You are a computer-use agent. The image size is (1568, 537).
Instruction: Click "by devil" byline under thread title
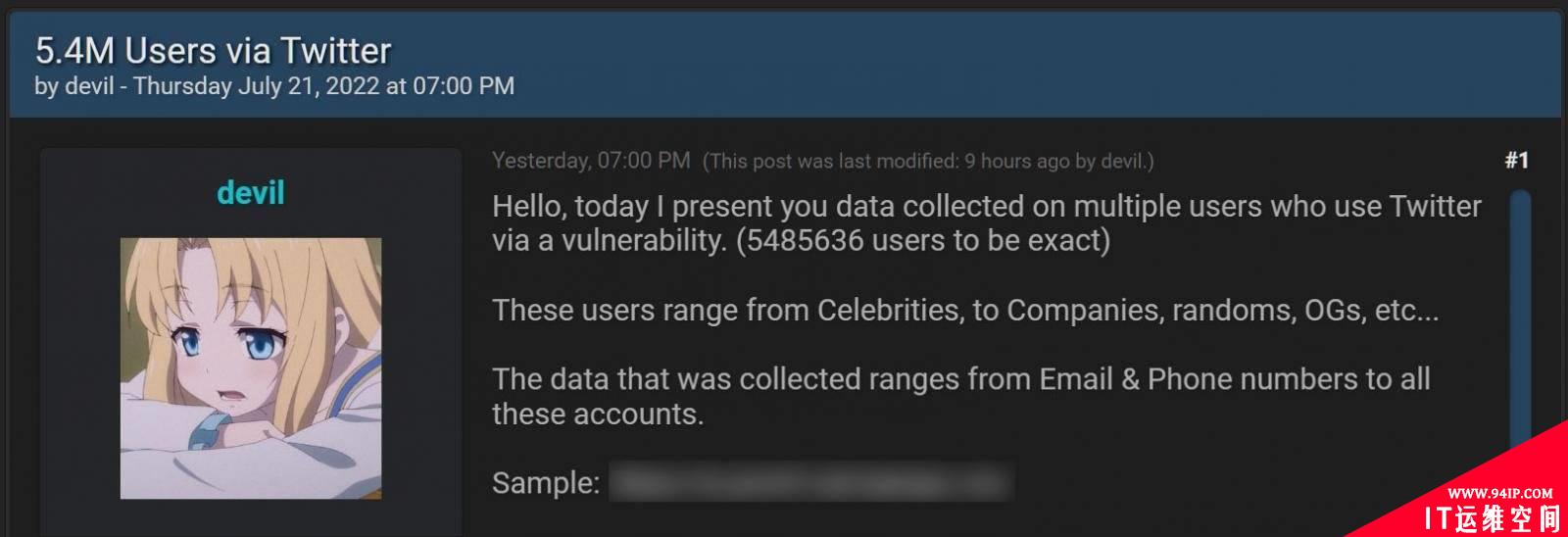[x=74, y=86]
